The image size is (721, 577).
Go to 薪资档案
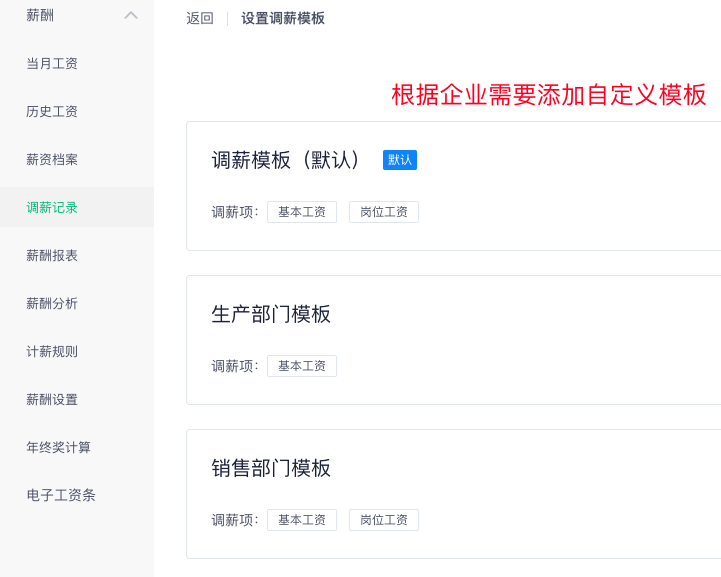pyautogui.click(x=52, y=160)
